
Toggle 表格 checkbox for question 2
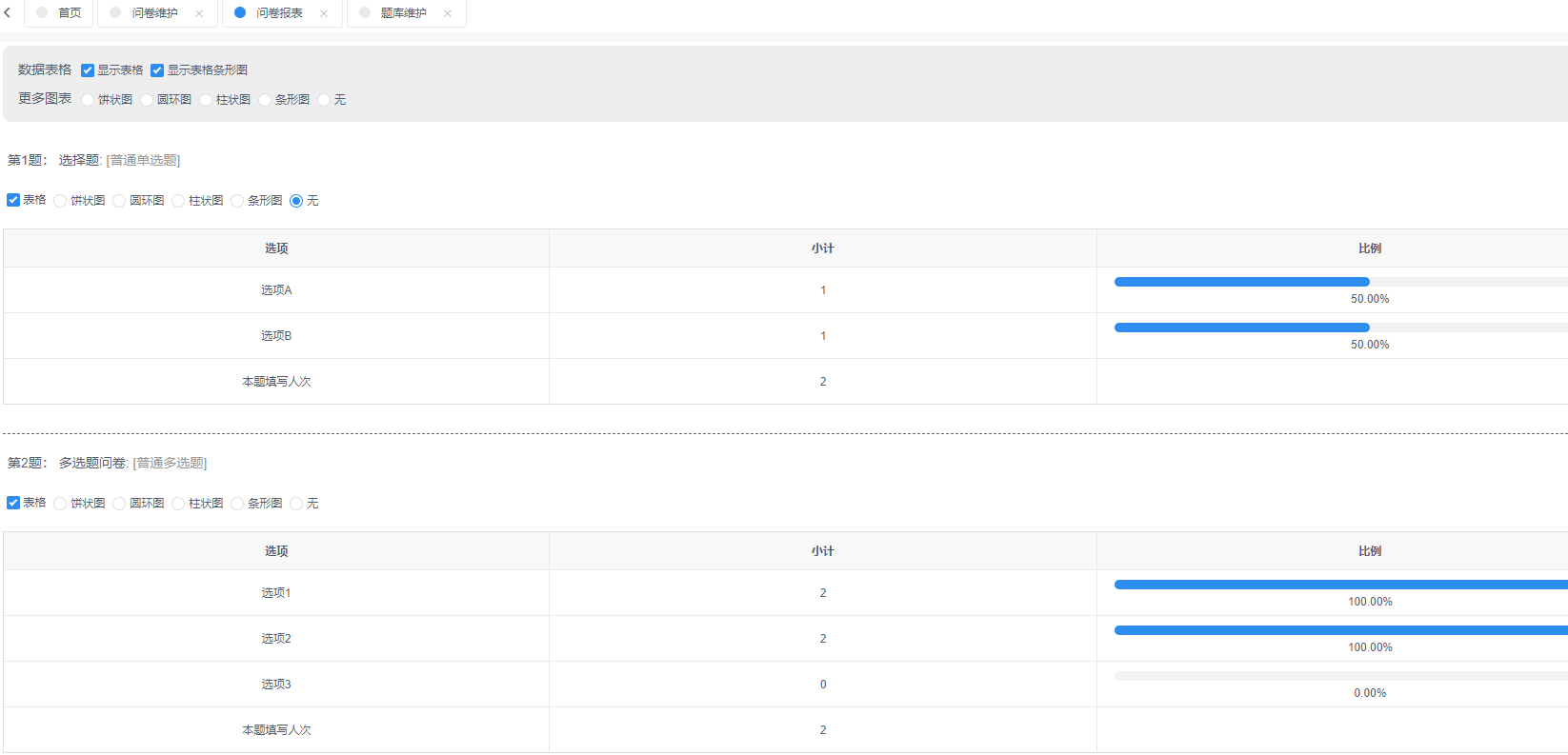pyautogui.click(x=13, y=503)
